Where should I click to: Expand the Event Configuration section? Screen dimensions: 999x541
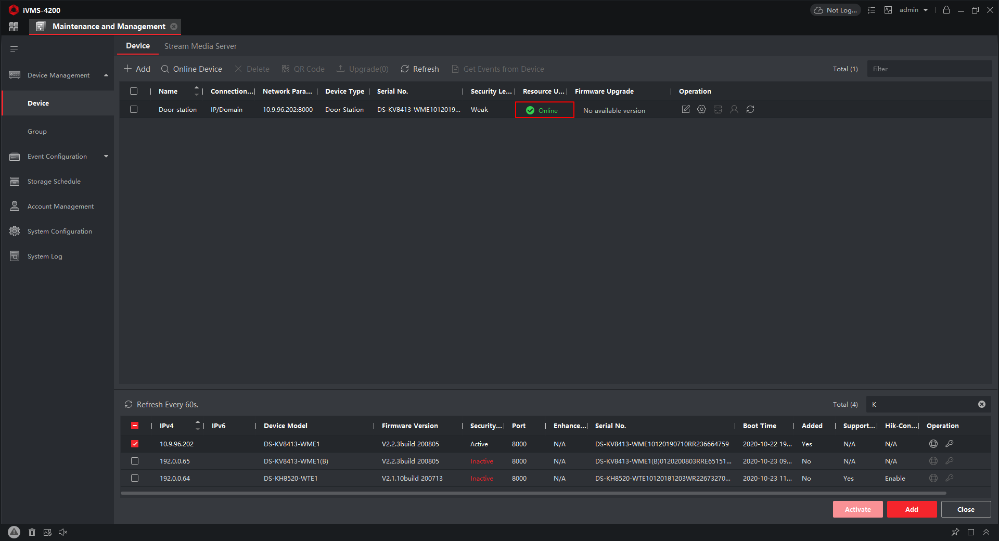[x=106, y=156]
